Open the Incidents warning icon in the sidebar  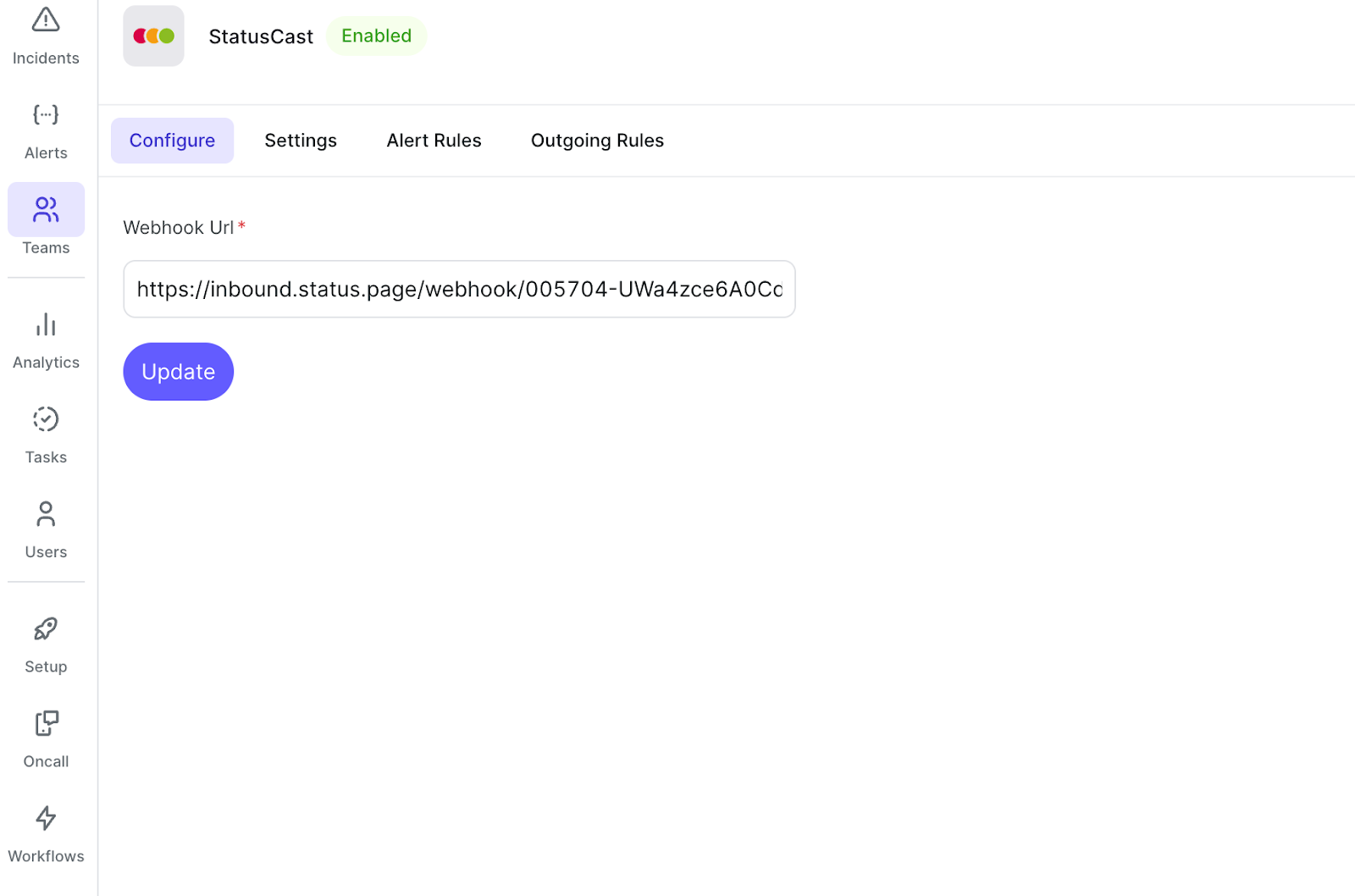coord(46,19)
